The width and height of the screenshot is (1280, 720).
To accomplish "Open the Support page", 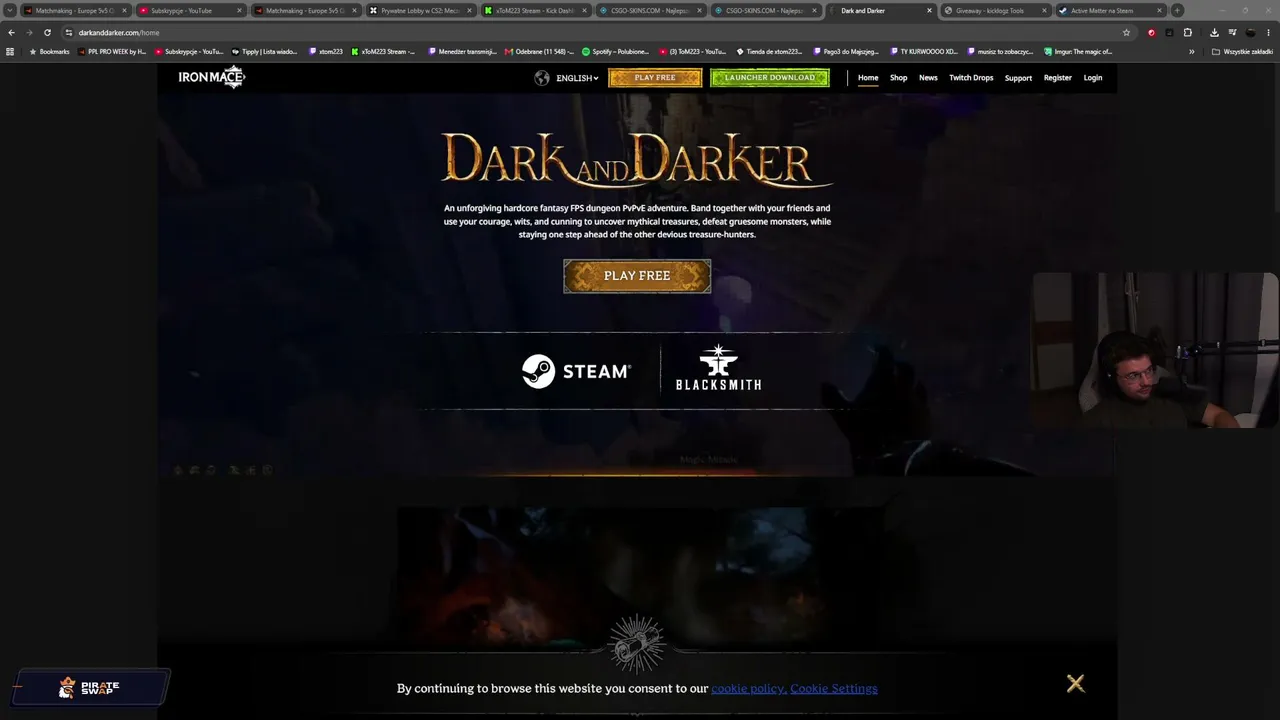I will [1018, 78].
